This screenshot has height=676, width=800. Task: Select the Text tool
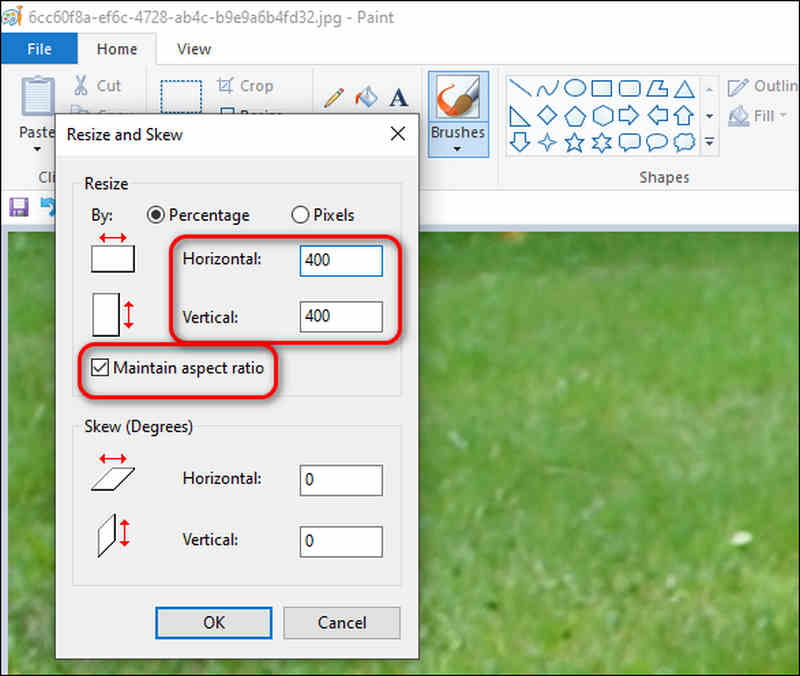[x=398, y=97]
